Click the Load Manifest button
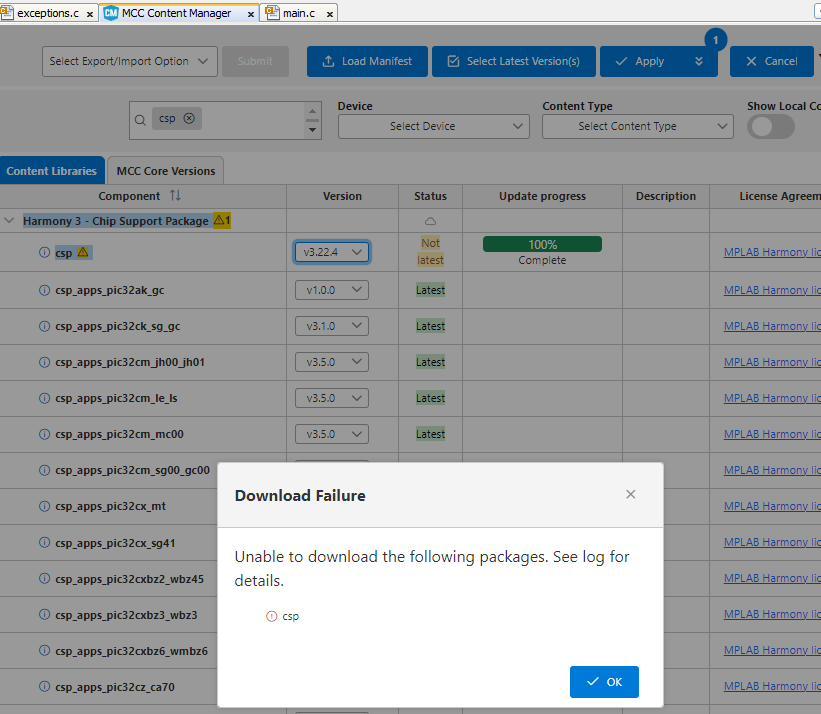The height and width of the screenshot is (714, 821). [367, 61]
